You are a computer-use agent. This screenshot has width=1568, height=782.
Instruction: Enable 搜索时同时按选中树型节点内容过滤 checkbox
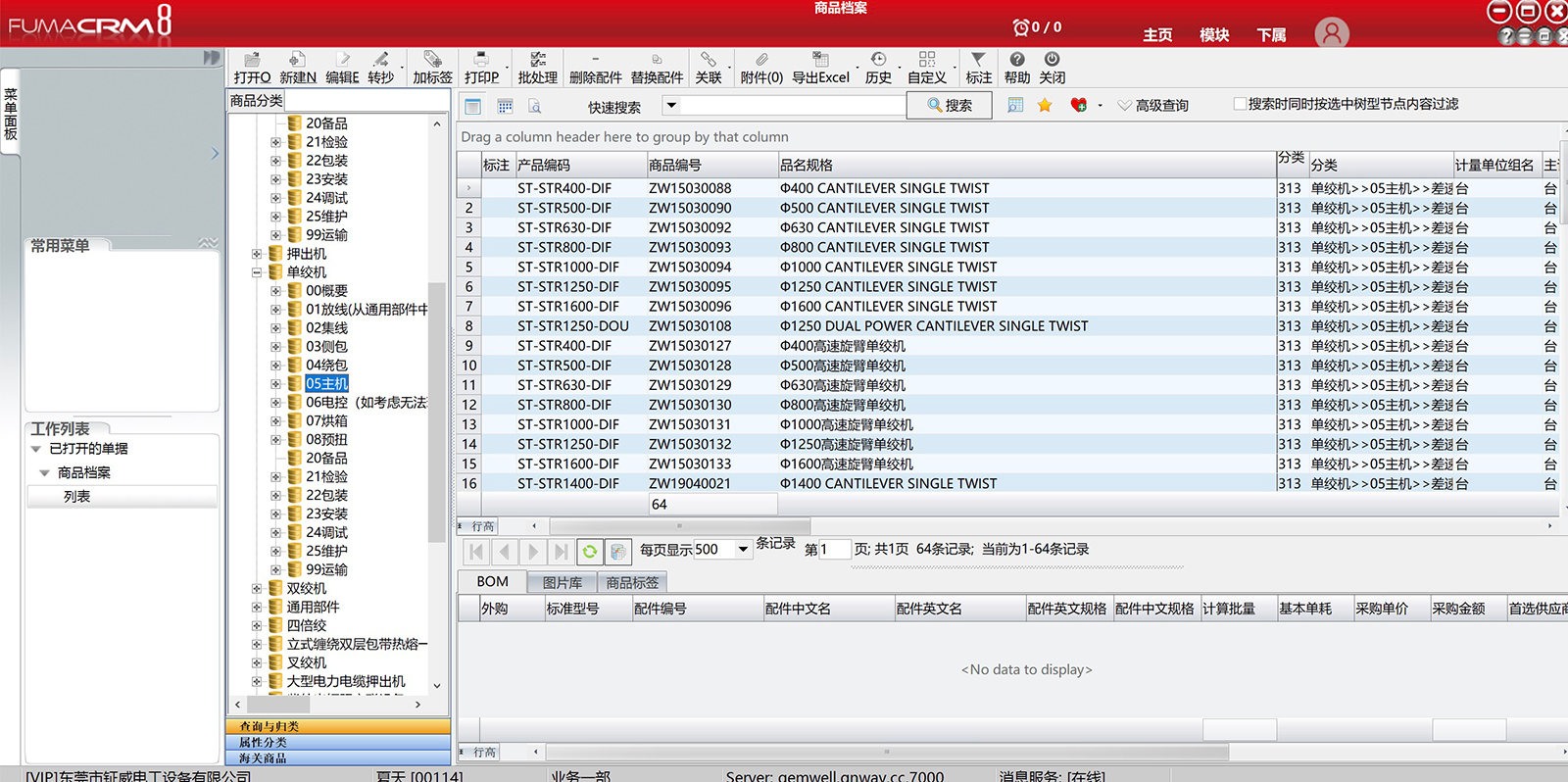click(x=1240, y=104)
